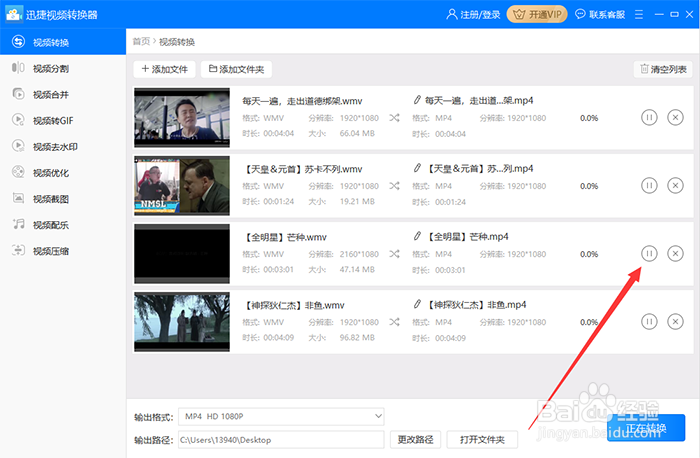Open thumbnail of 非鱼 video

click(x=182, y=322)
